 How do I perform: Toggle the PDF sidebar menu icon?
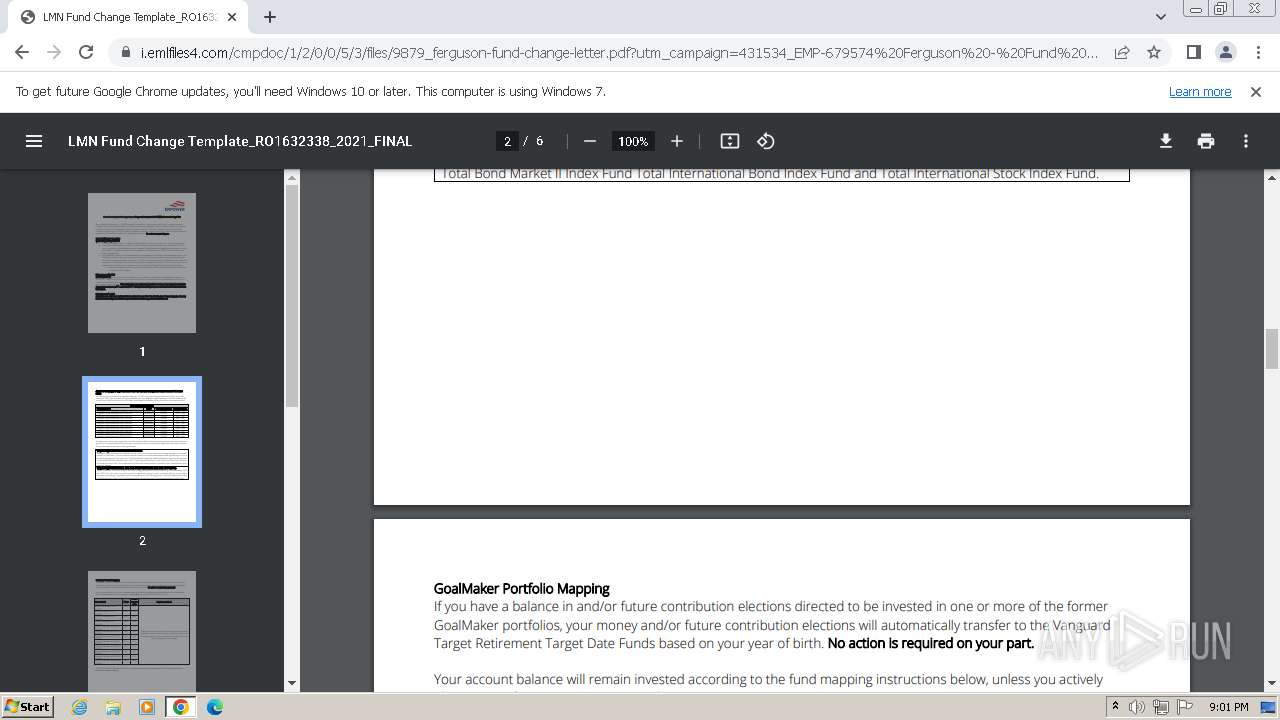point(34,141)
